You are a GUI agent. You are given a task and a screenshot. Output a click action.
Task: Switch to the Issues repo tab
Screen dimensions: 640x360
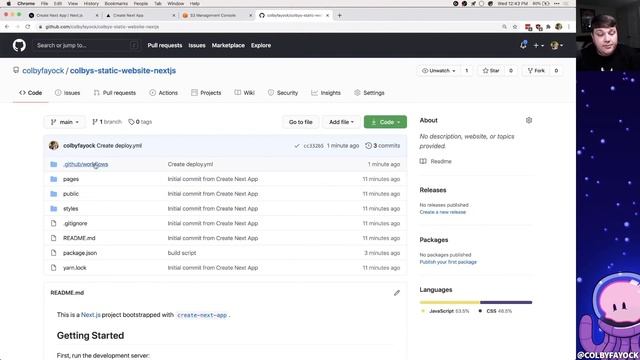pyautogui.click(x=67, y=93)
